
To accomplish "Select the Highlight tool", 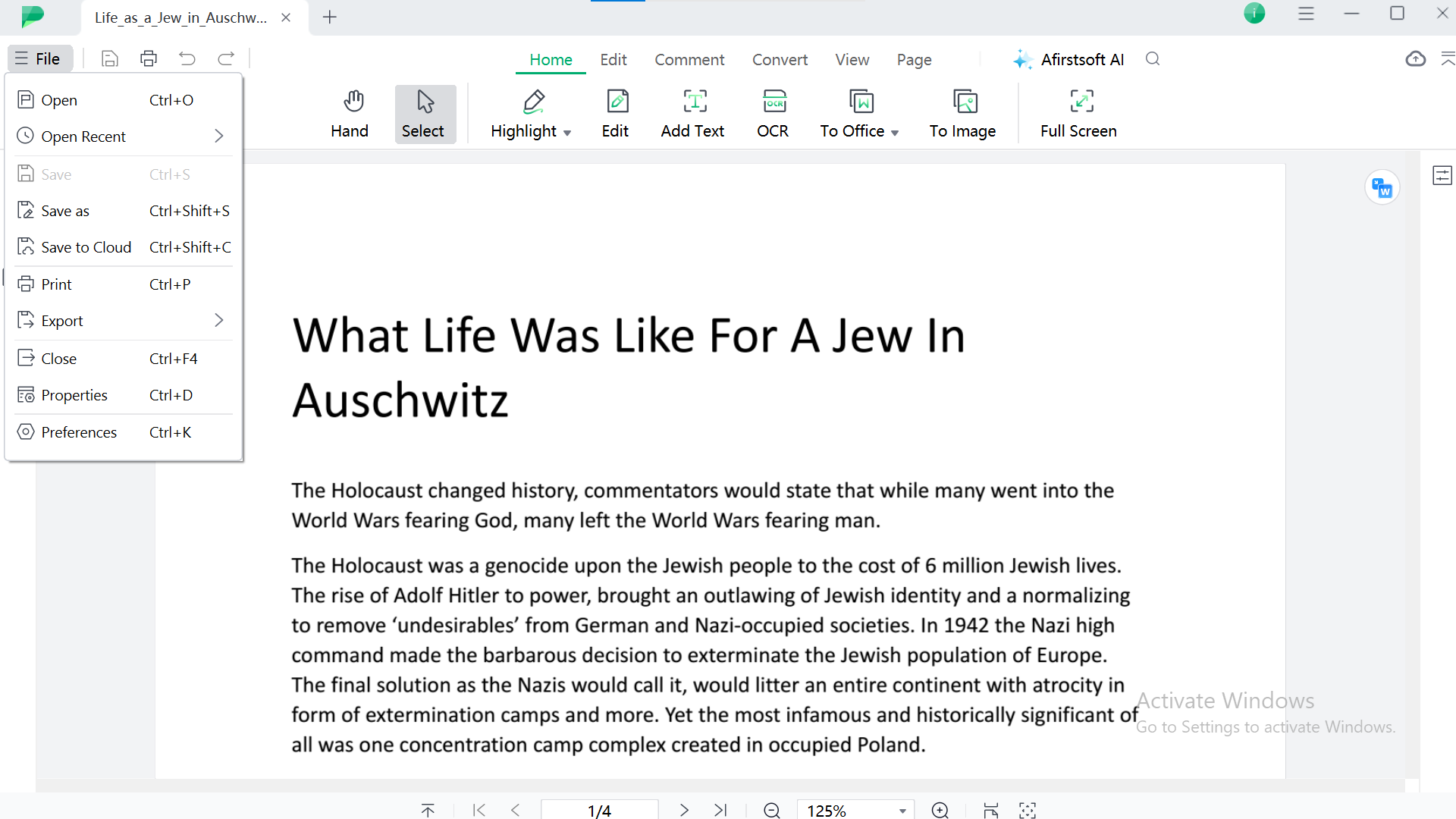I will (531, 113).
